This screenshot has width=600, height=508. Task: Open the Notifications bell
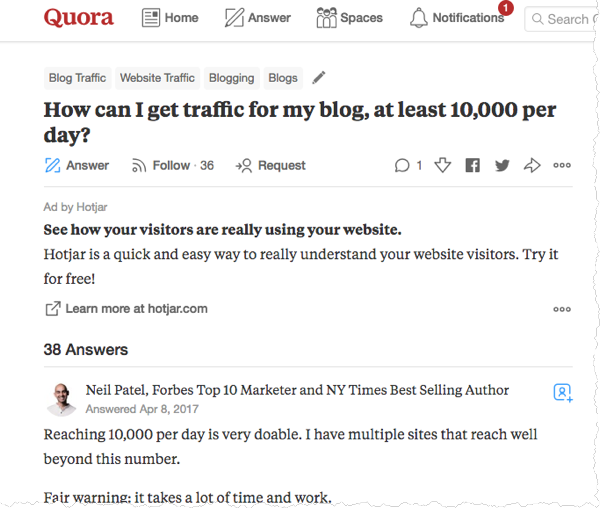coord(457,18)
